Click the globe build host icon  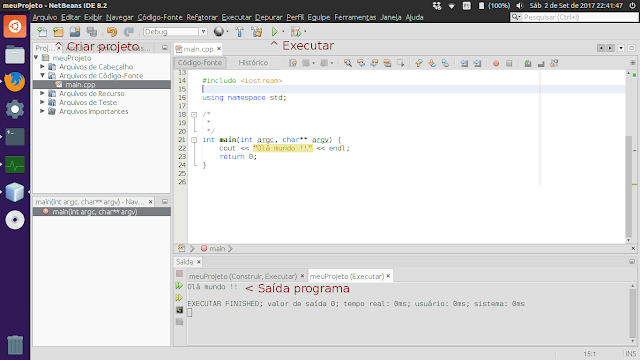[x=219, y=31]
